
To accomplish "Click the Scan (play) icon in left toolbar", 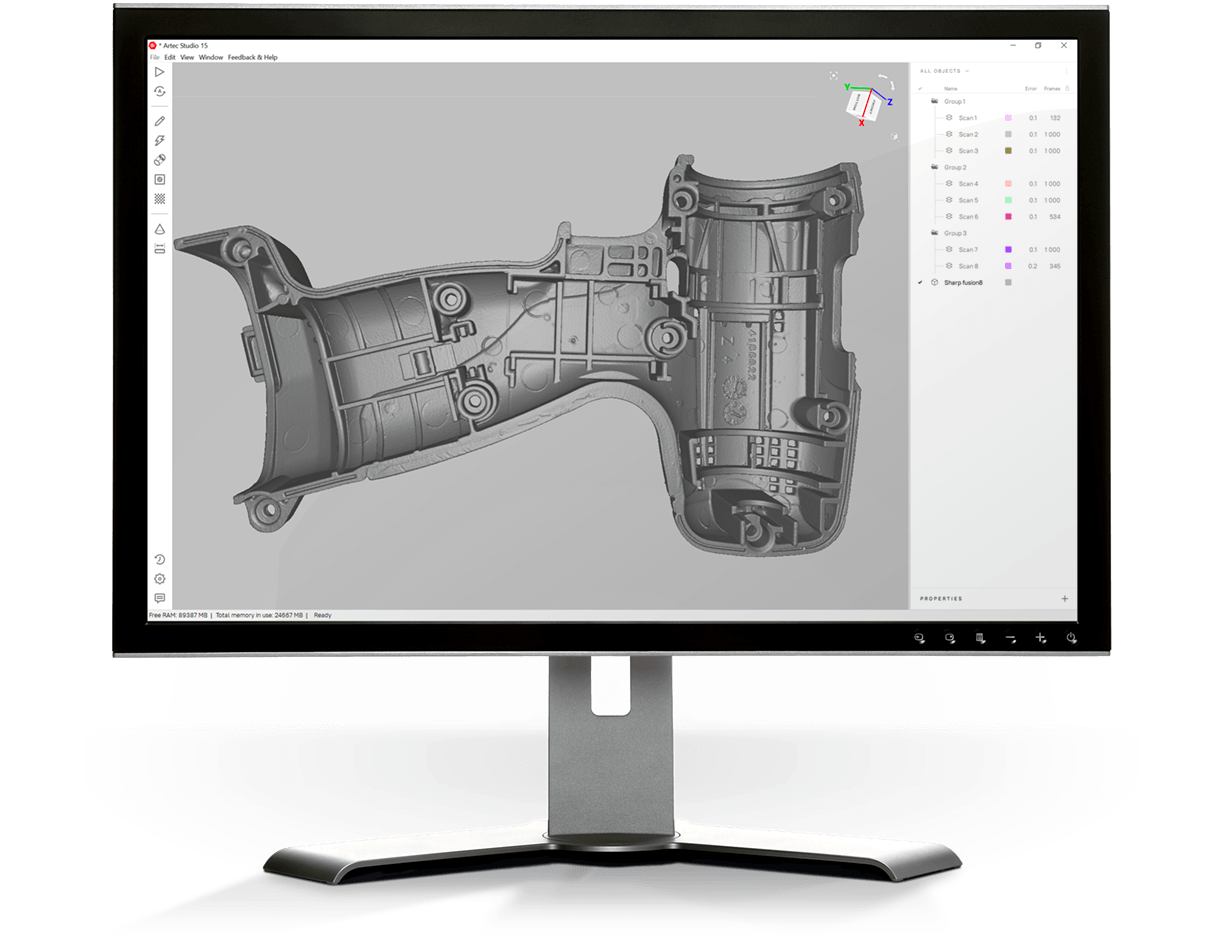I will [159, 72].
